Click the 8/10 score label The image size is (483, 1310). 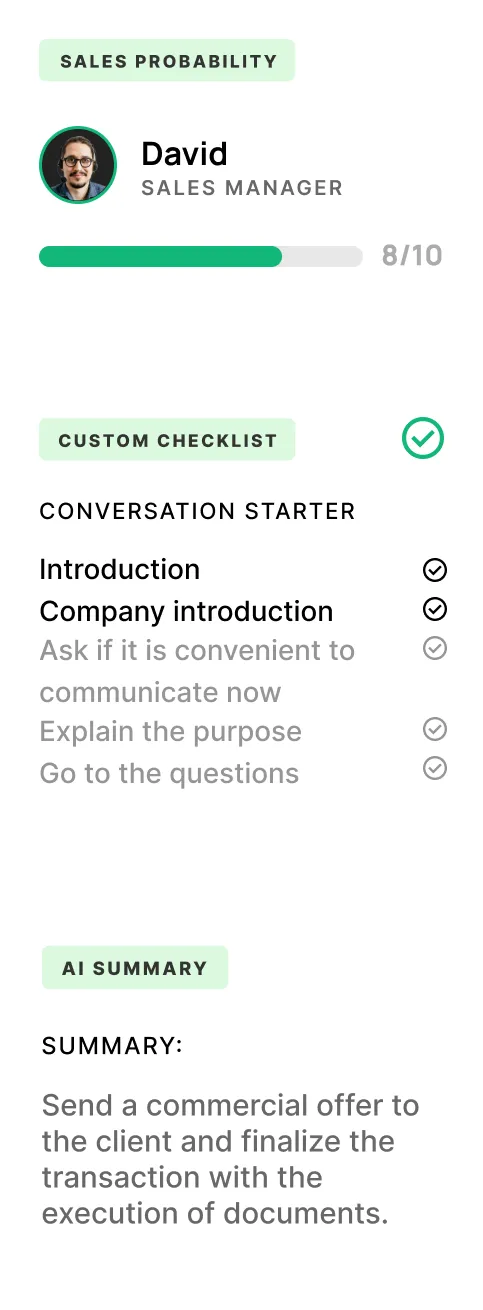[412, 256]
